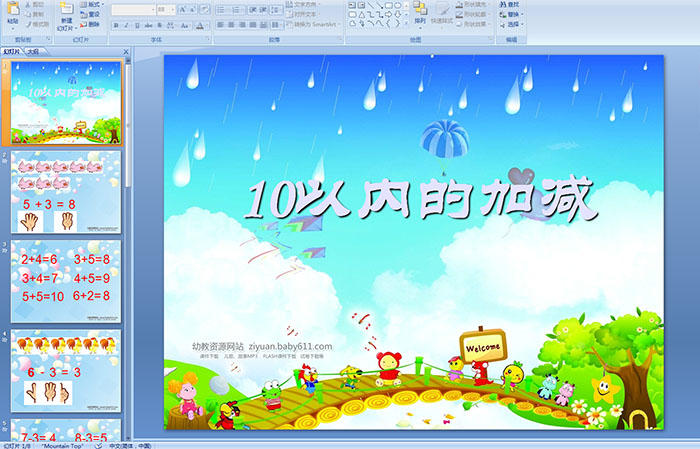Select the Right Arrow block shape
This screenshot has width=700, height=449.
pos(388,15)
